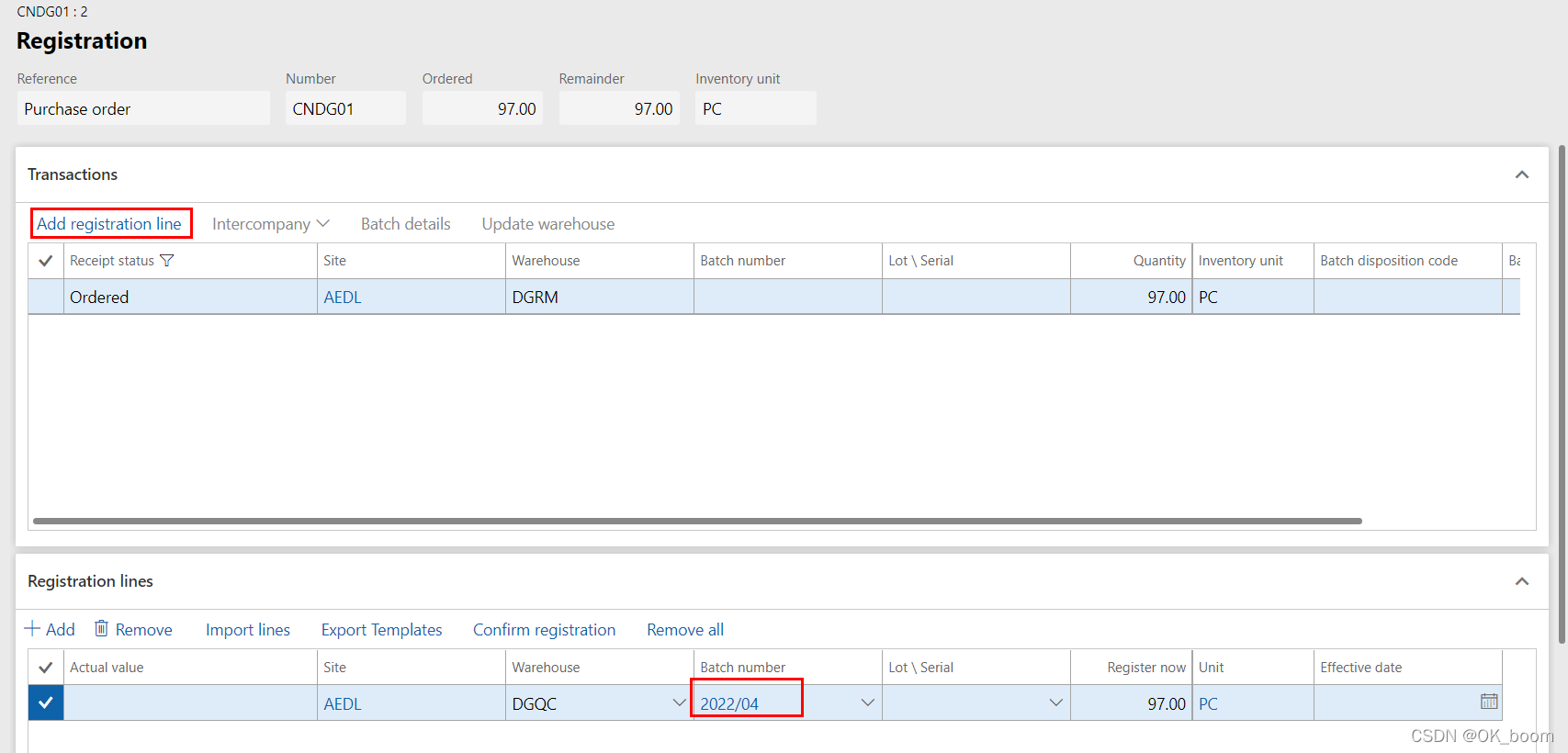
Task: Uncheck the selected AEDL registration line row
Action: tap(45, 703)
